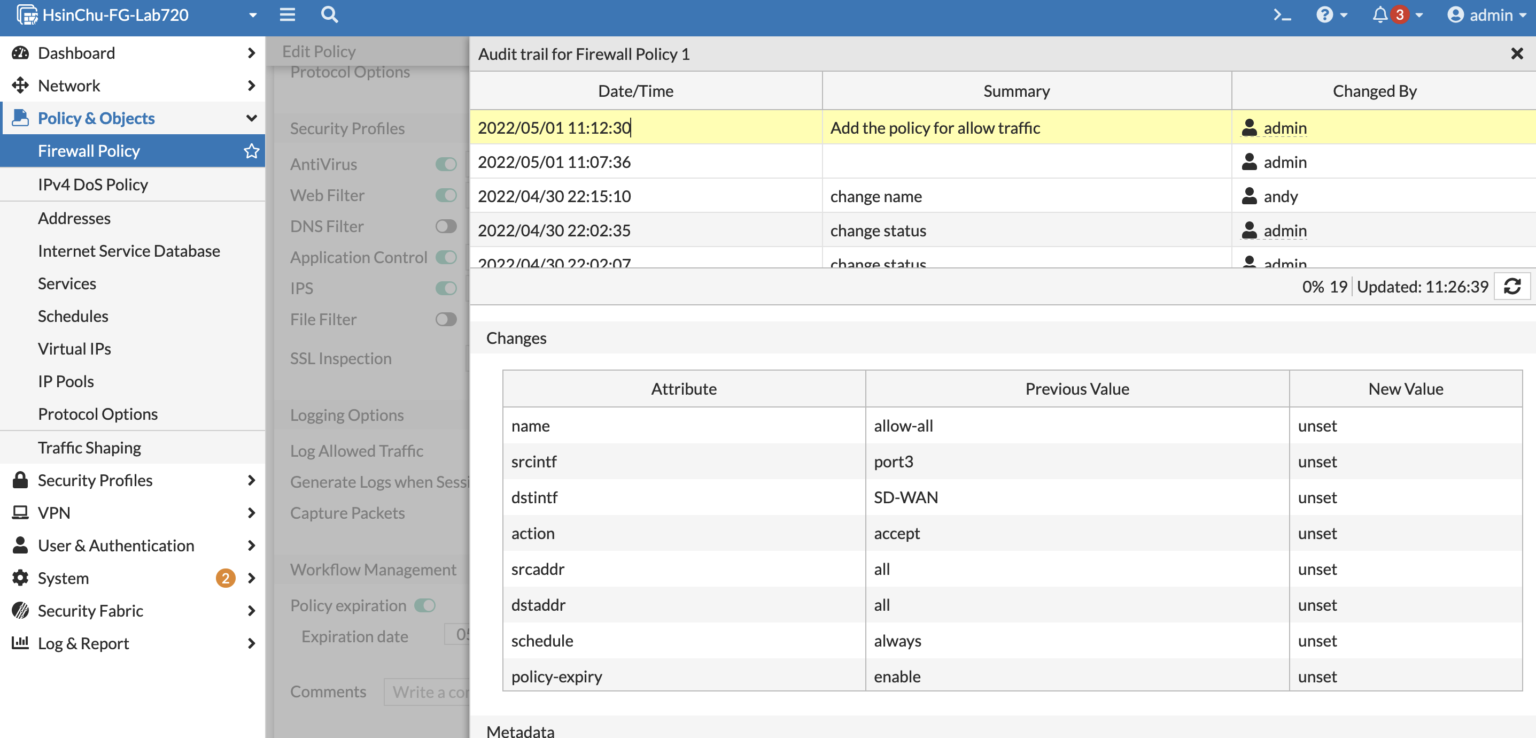This screenshot has width=1536, height=738.
Task: Click the Comments input field
Action: pyautogui.click(x=426, y=692)
